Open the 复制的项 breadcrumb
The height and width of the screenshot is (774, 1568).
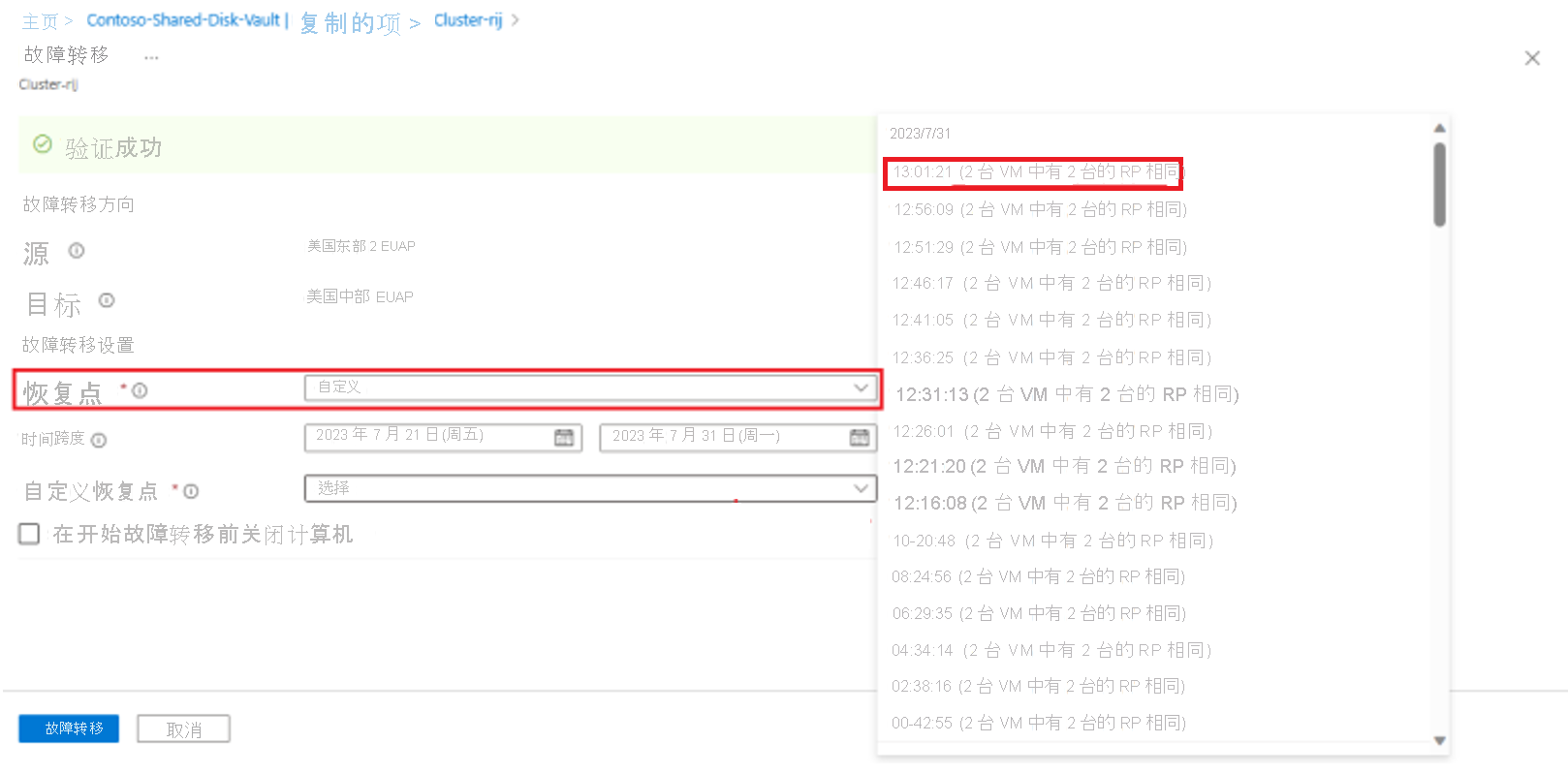point(350,22)
